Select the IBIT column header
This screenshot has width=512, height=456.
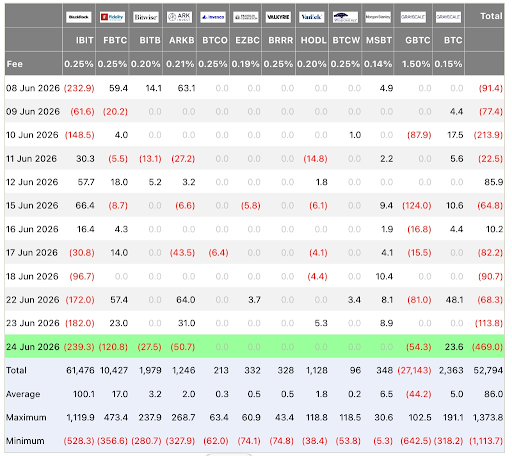[x=85, y=40]
